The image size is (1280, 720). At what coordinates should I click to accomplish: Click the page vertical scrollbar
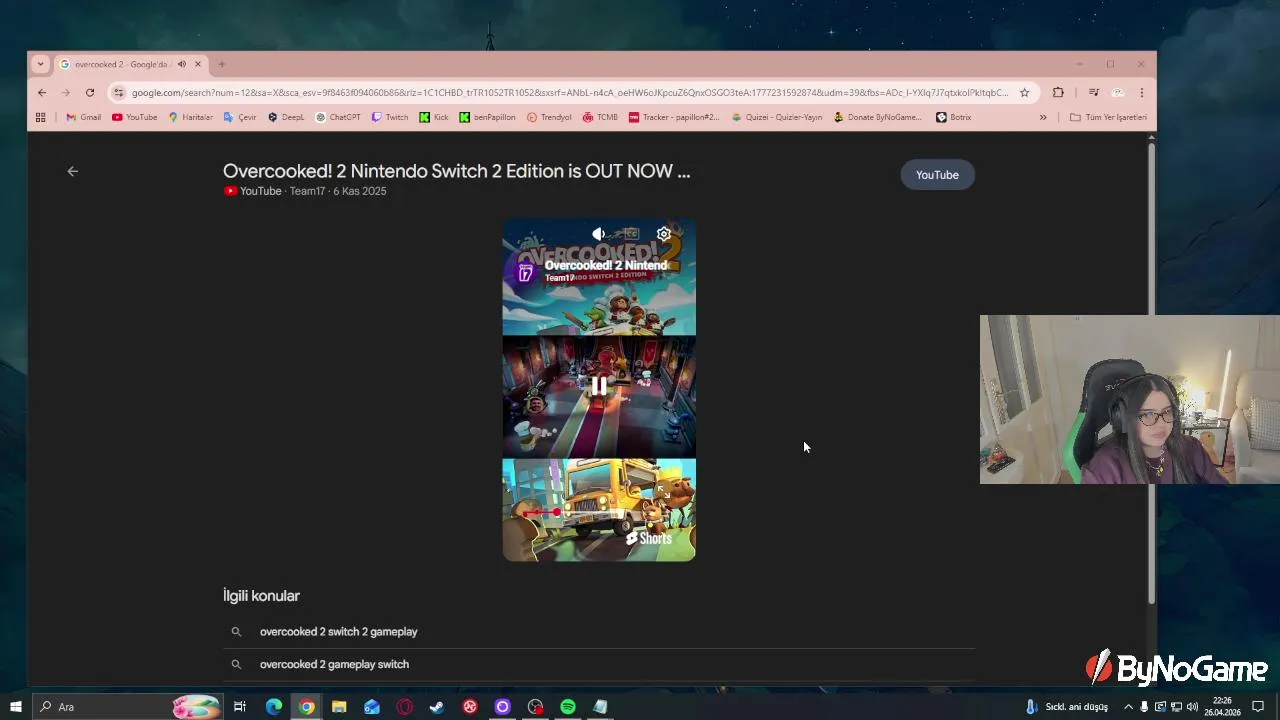click(x=1152, y=374)
